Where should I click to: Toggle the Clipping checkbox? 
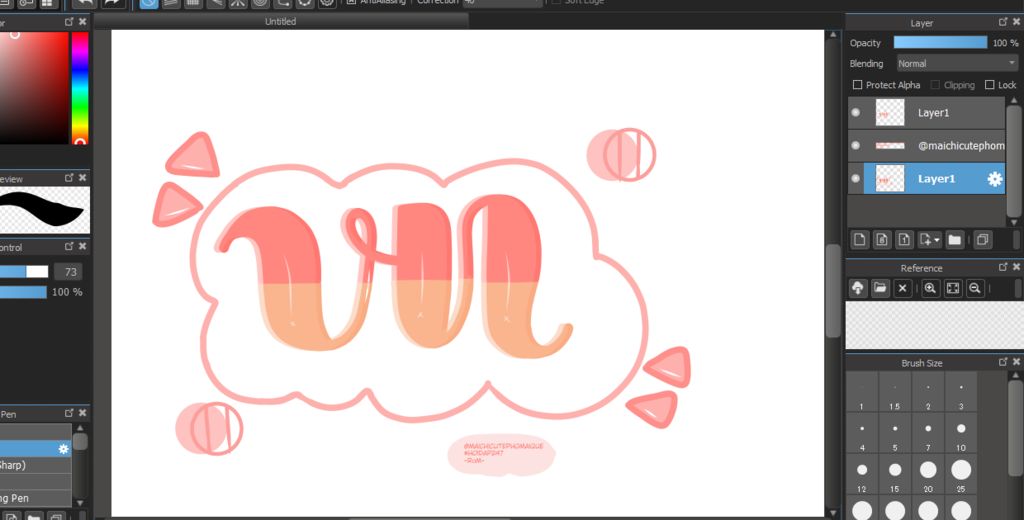click(935, 85)
